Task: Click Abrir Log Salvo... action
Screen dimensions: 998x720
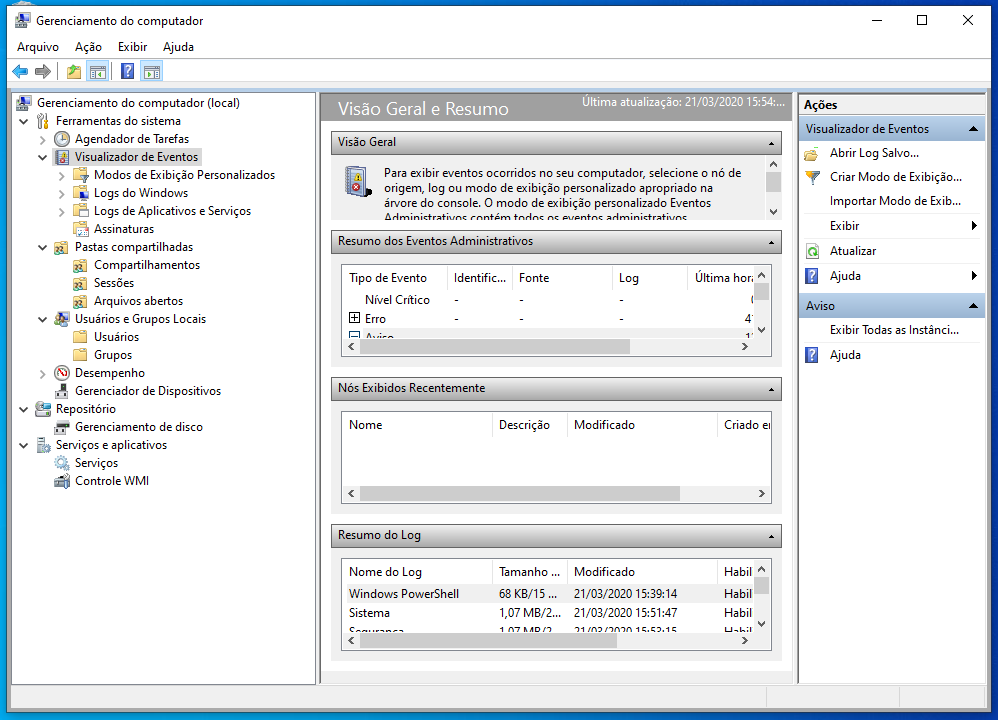Action: [874, 153]
